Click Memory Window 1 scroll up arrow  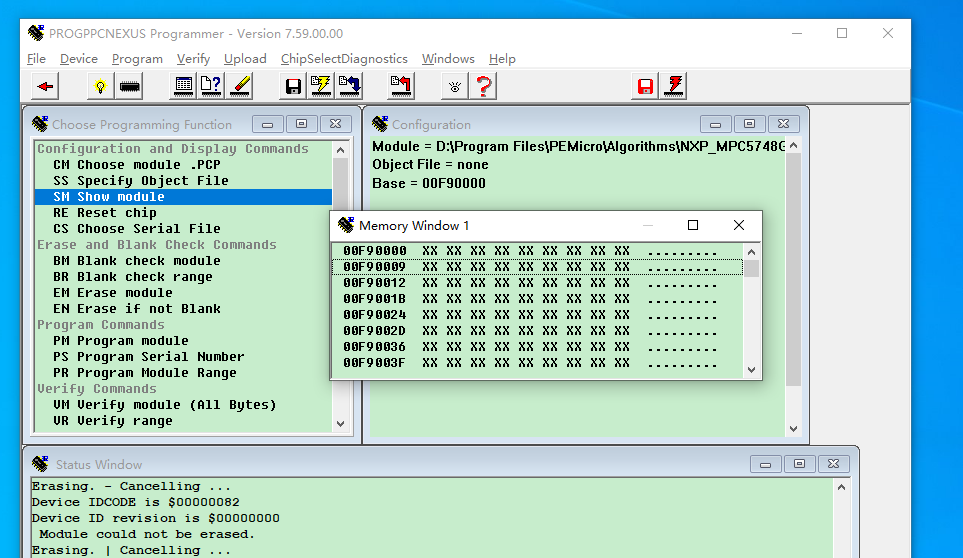751,252
